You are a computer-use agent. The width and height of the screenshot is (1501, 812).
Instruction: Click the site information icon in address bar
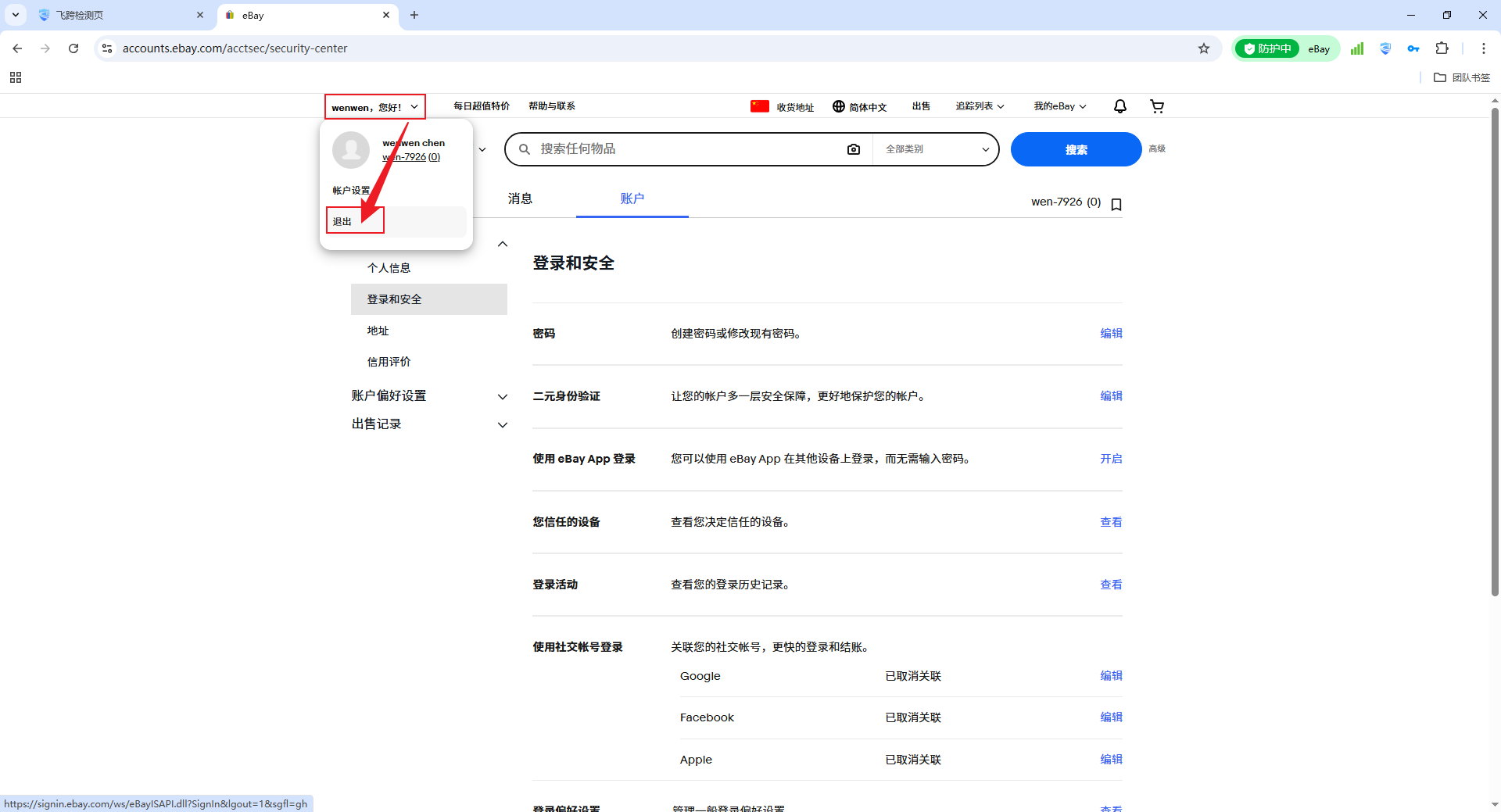point(107,48)
